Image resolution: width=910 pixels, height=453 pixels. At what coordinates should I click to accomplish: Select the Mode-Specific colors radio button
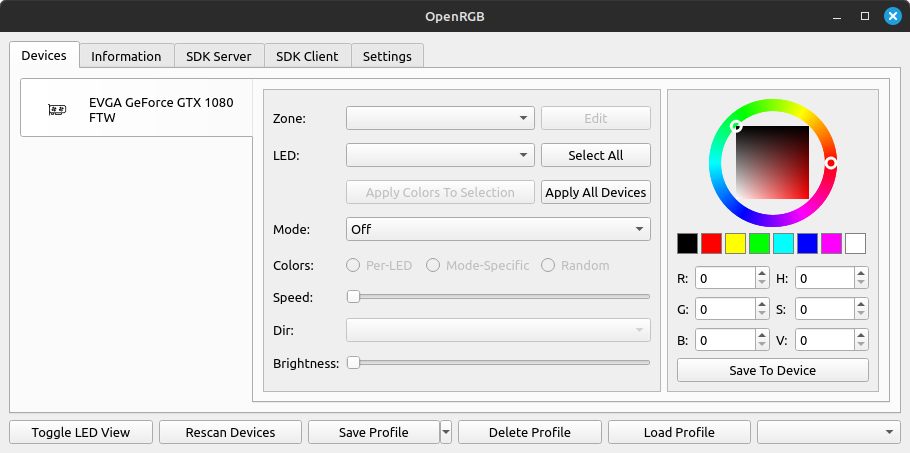pyautogui.click(x=478, y=266)
